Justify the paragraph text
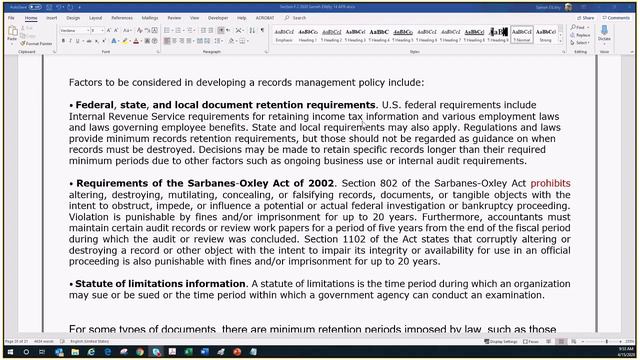The width and height of the screenshot is (640, 360). [x=189, y=41]
